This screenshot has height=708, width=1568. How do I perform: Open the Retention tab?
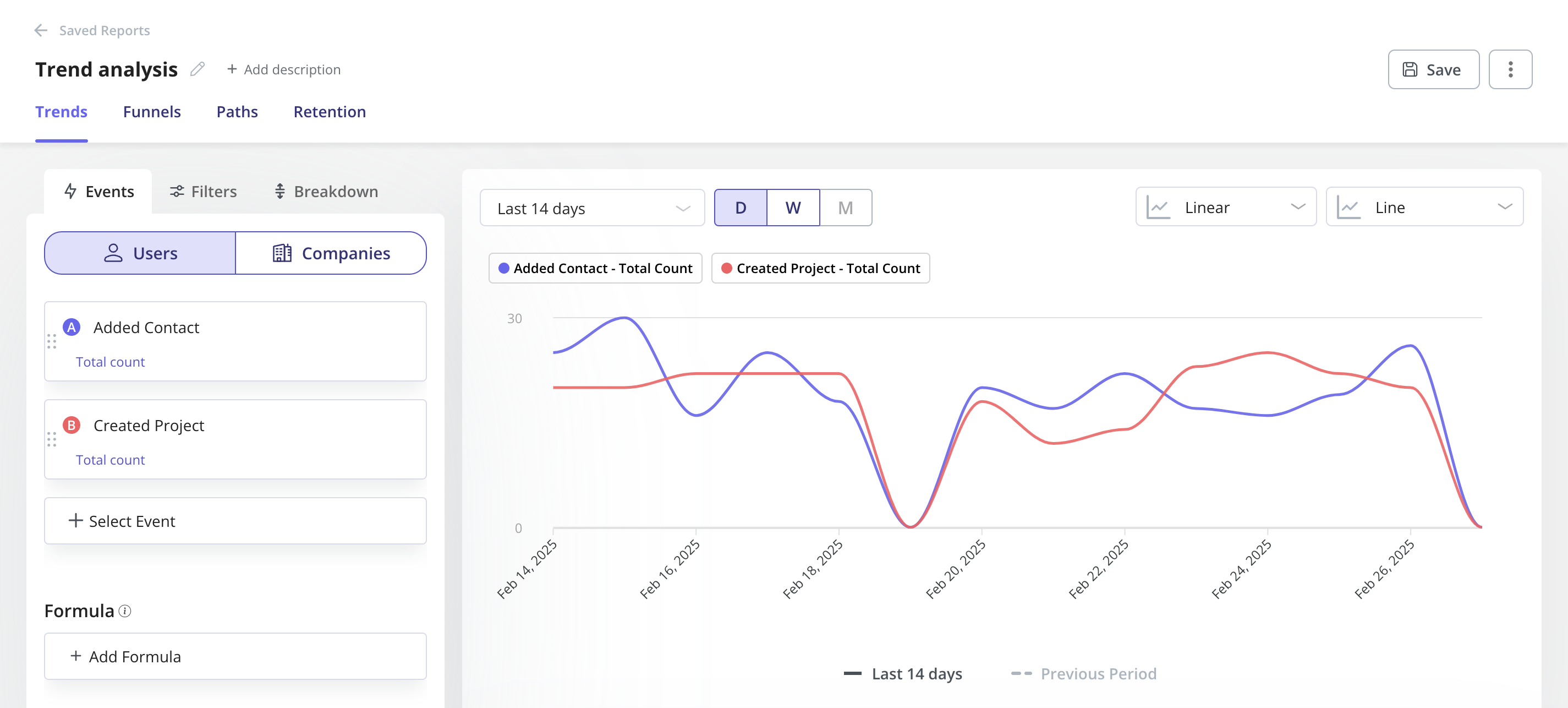pos(330,112)
